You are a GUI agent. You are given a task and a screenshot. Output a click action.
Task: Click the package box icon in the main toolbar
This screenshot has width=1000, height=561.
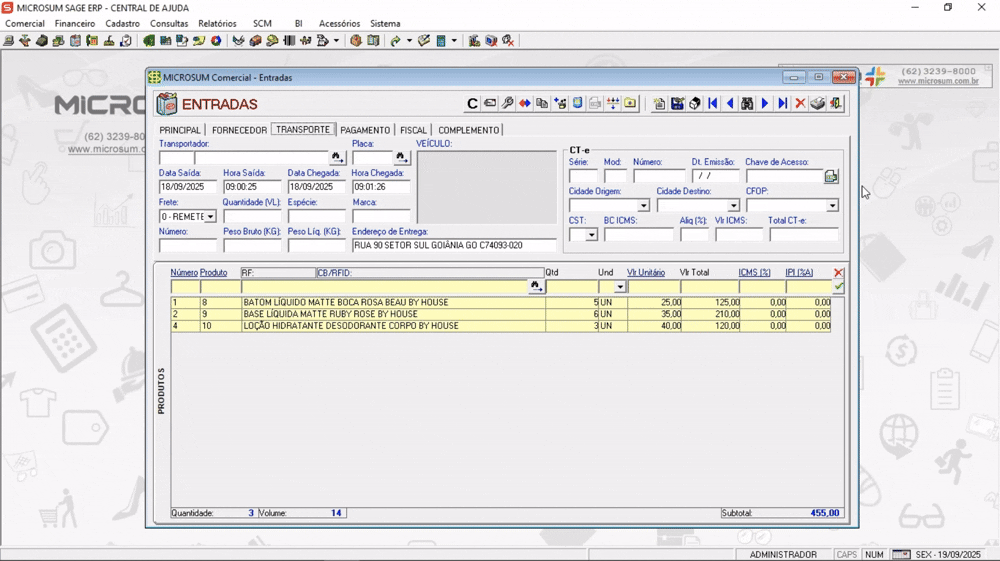356,41
